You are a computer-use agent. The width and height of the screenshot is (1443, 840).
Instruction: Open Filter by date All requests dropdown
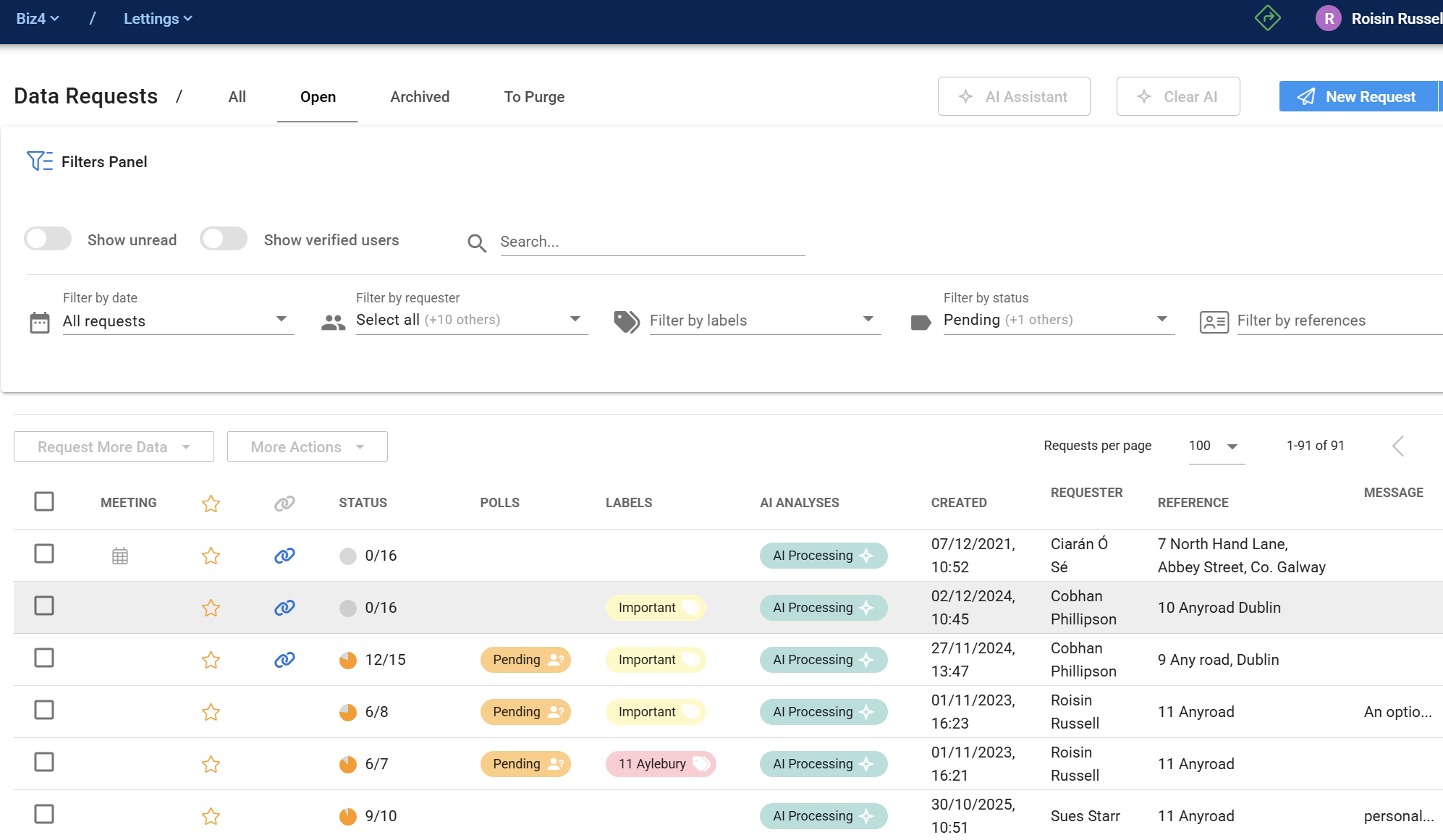click(x=177, y=321)
